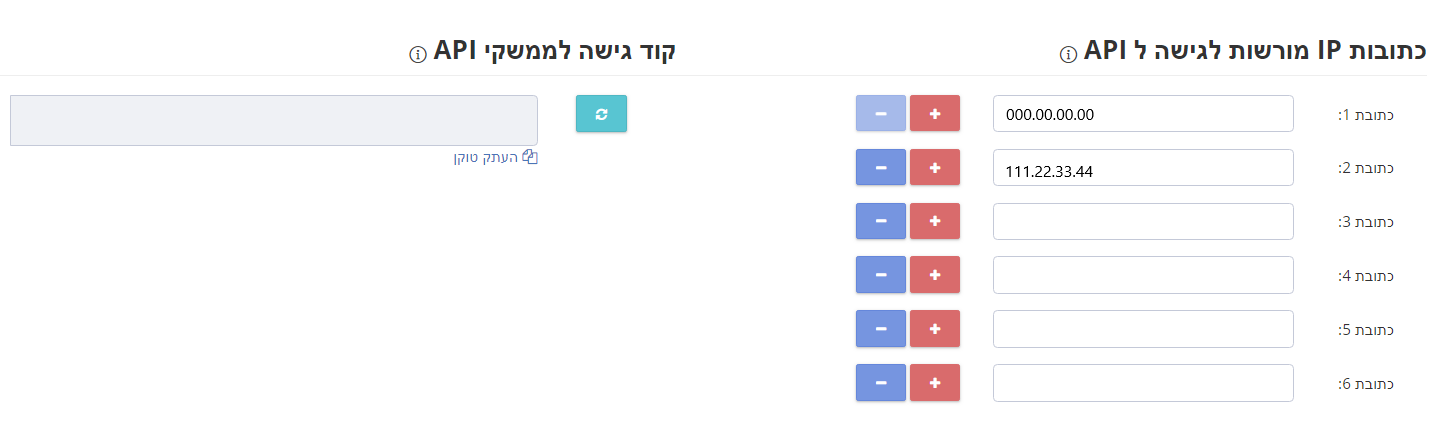Click the plus button for address 1
Viewport: 1433px width, 424px height.
(935, 114)
